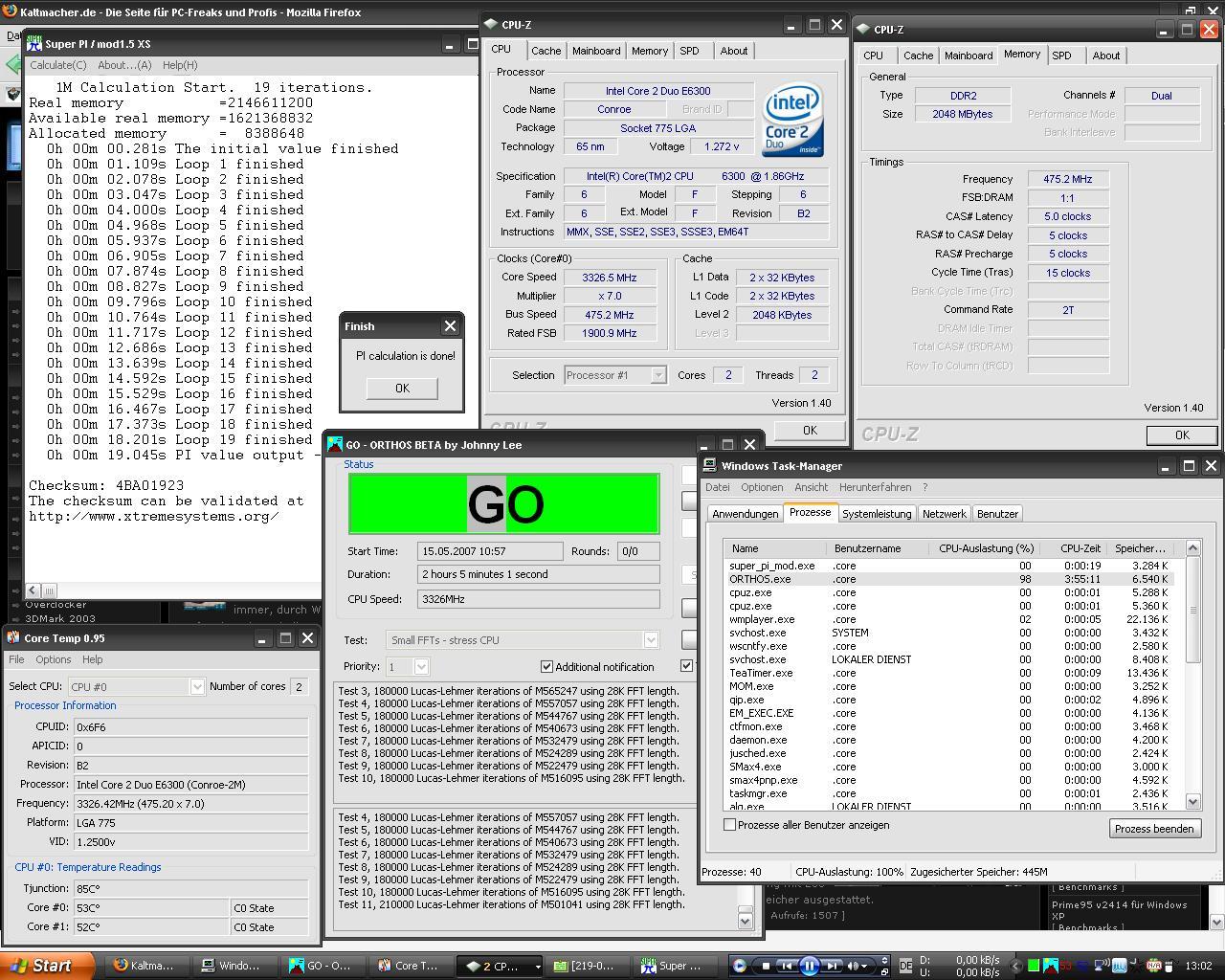This screenshot has height=980, width=1225.
Task: Click the taskbar player volume icon
Action: (855, 966)
